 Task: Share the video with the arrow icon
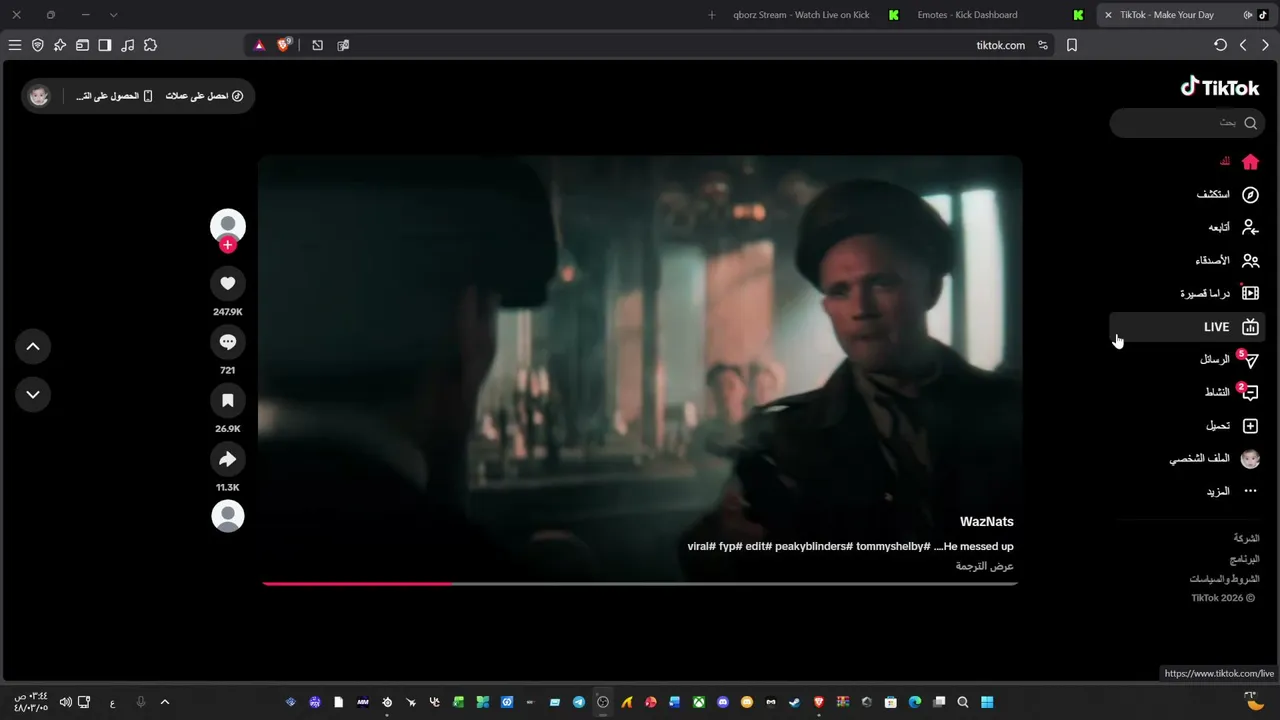click(x=228, y=459)
